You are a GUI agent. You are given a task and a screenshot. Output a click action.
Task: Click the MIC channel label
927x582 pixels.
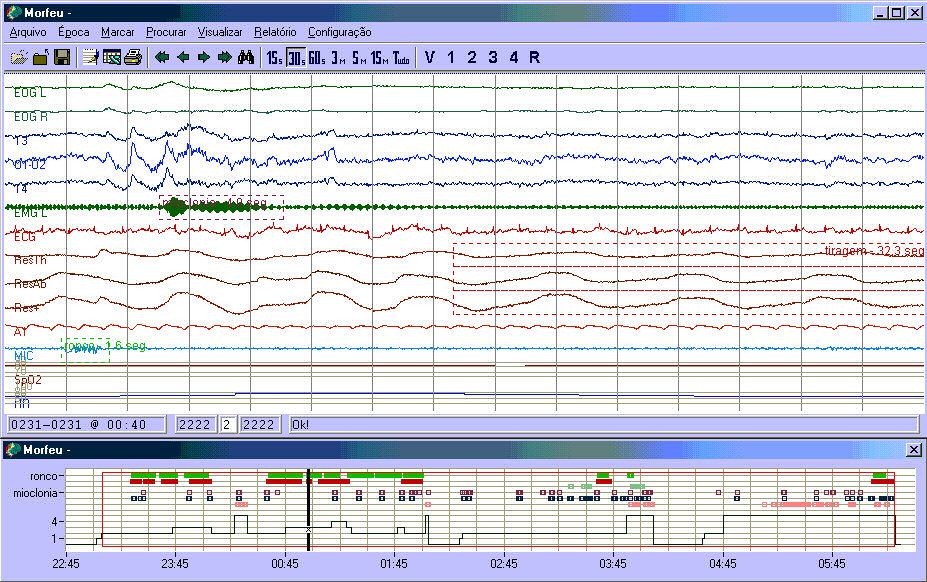pos(24,355)
